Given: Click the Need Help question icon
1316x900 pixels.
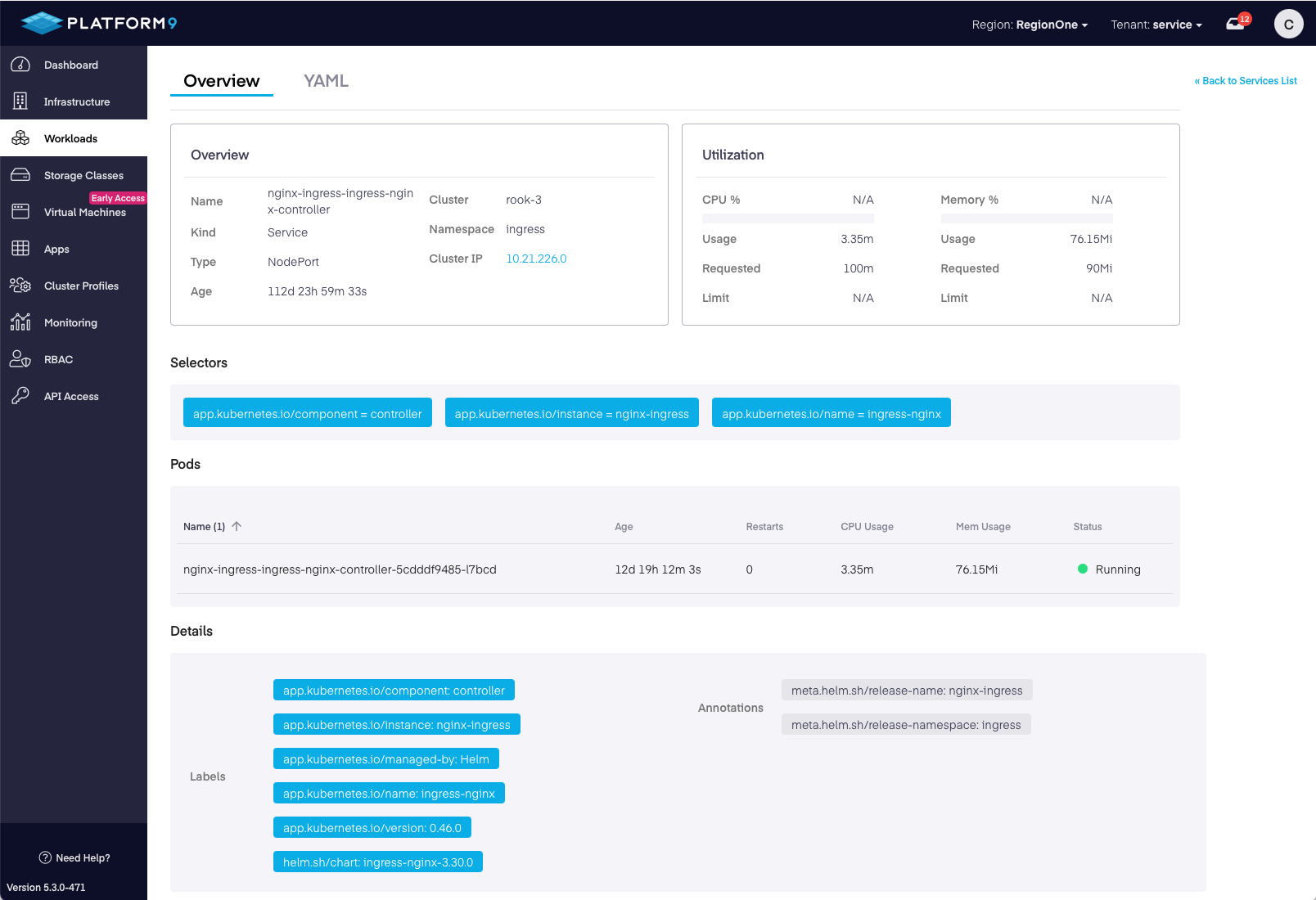Looking at the screenshot, I should click(45, 857).
